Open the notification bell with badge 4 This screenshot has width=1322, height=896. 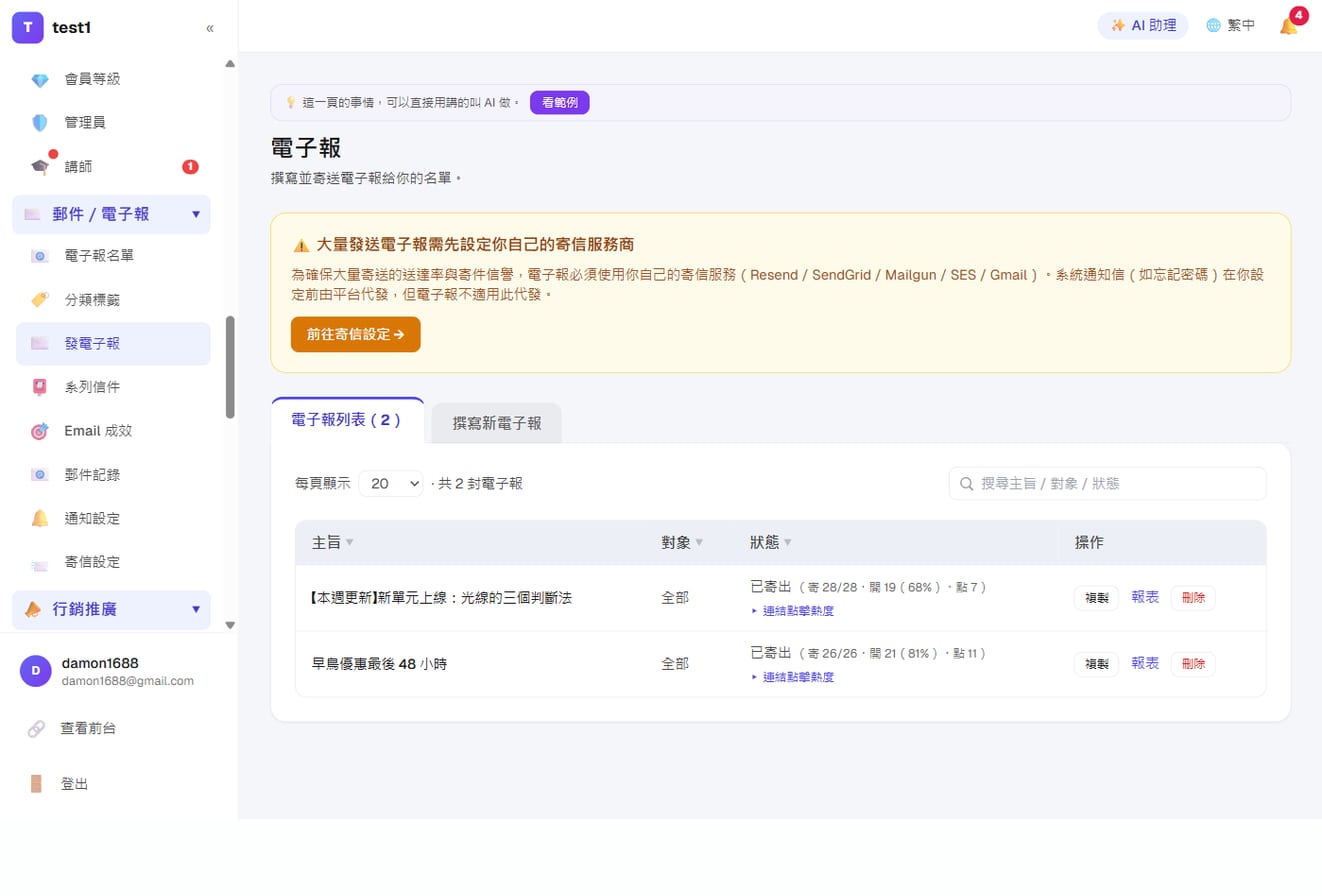1289,26
